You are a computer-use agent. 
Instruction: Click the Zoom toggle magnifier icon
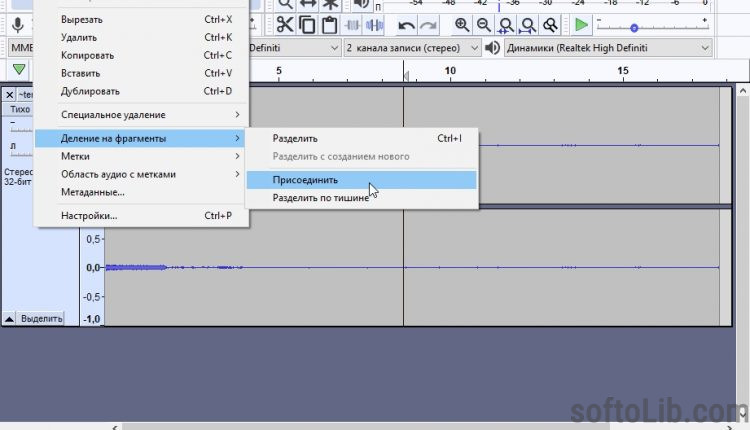click(550, 24)
